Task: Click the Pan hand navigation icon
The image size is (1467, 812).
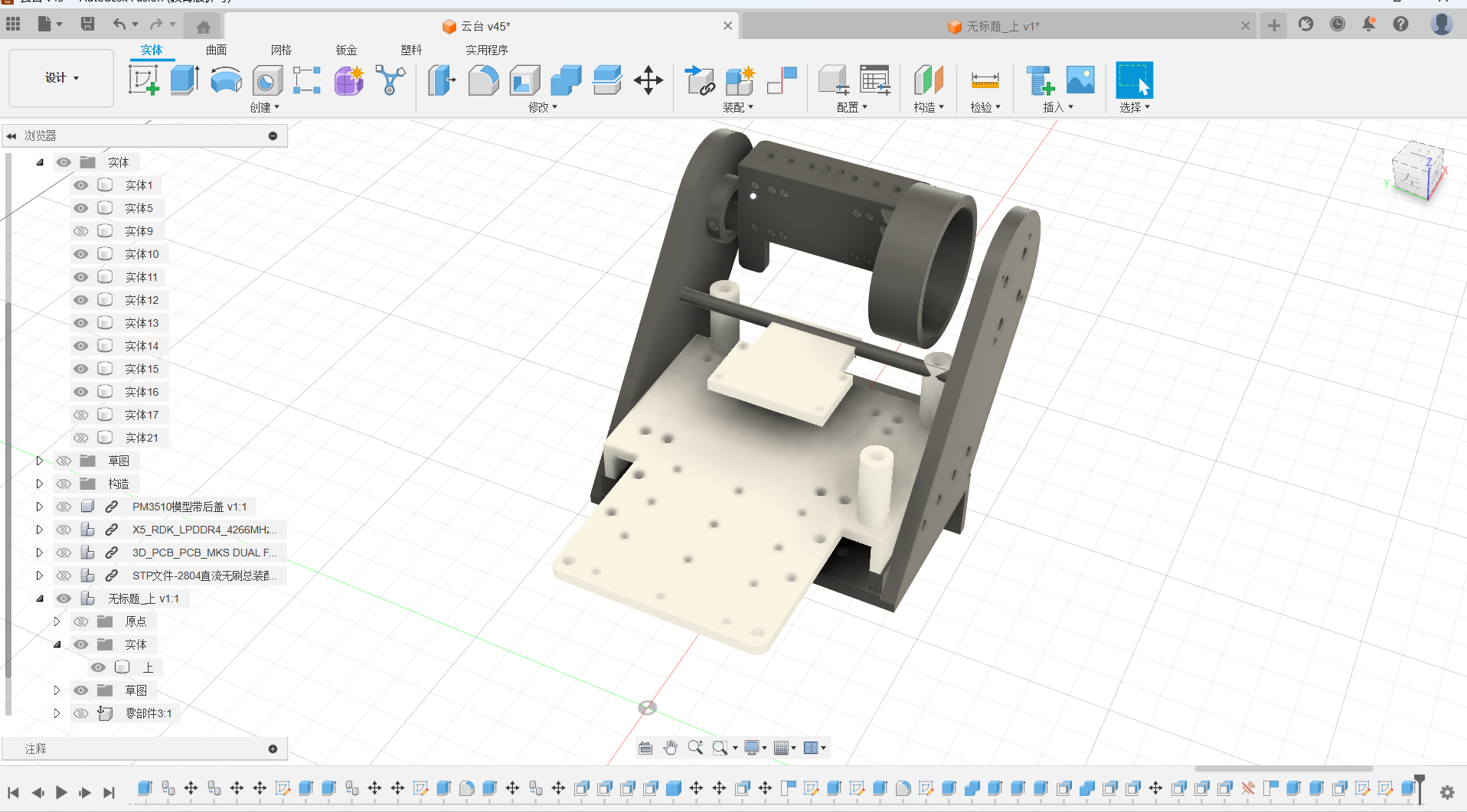Action: pos(671,748)
